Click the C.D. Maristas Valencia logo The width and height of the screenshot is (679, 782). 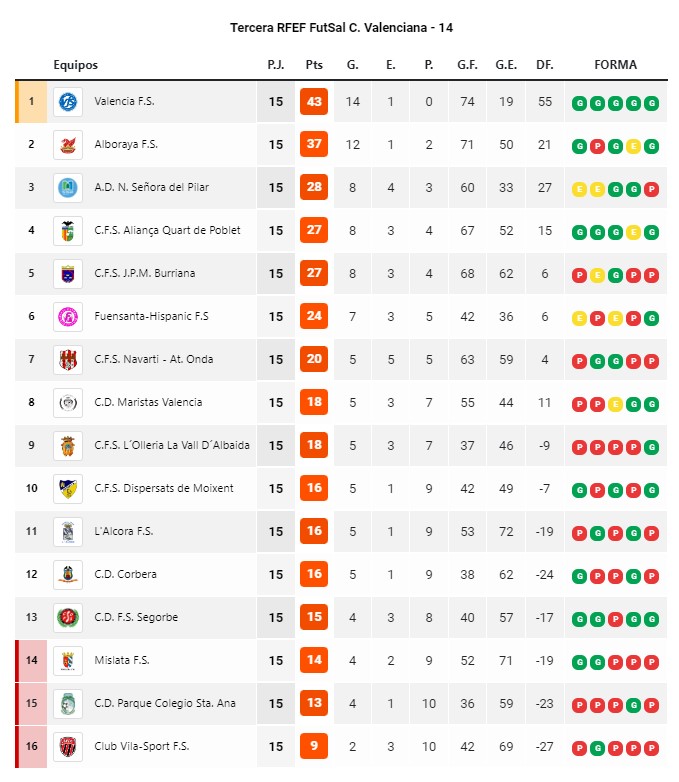pyautogui.click(x=68, y=402)
